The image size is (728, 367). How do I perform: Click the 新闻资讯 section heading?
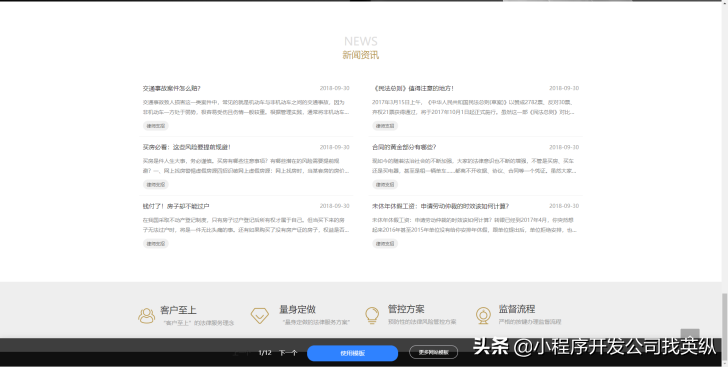[x=361, y=55]
